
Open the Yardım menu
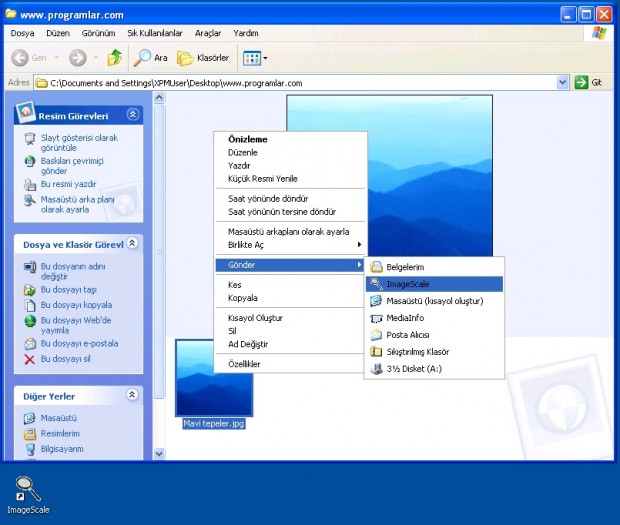246,33
